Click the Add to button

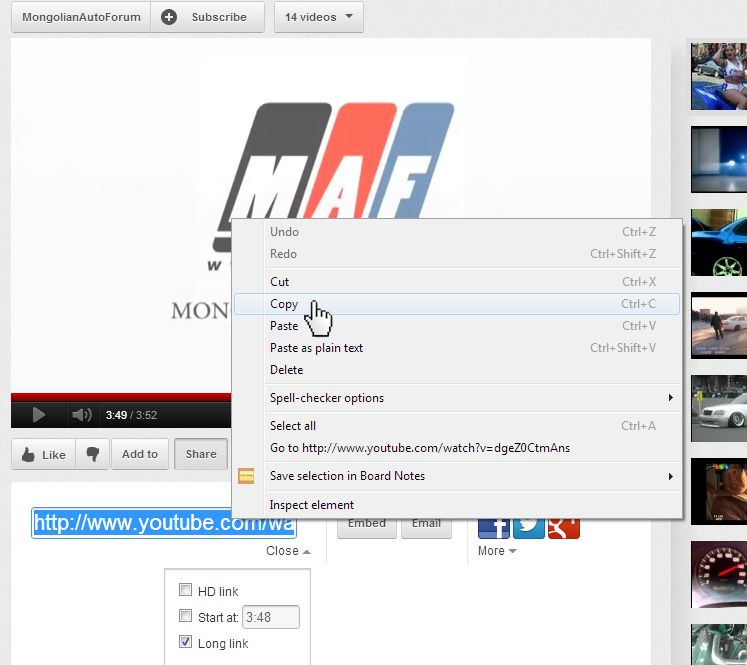coord(140,454)
